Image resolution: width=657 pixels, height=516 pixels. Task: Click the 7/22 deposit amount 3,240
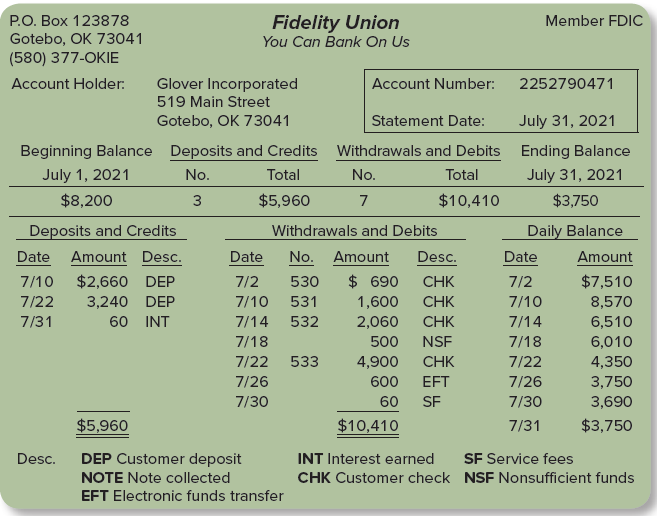pyautogui.click(x=107, y=301)
